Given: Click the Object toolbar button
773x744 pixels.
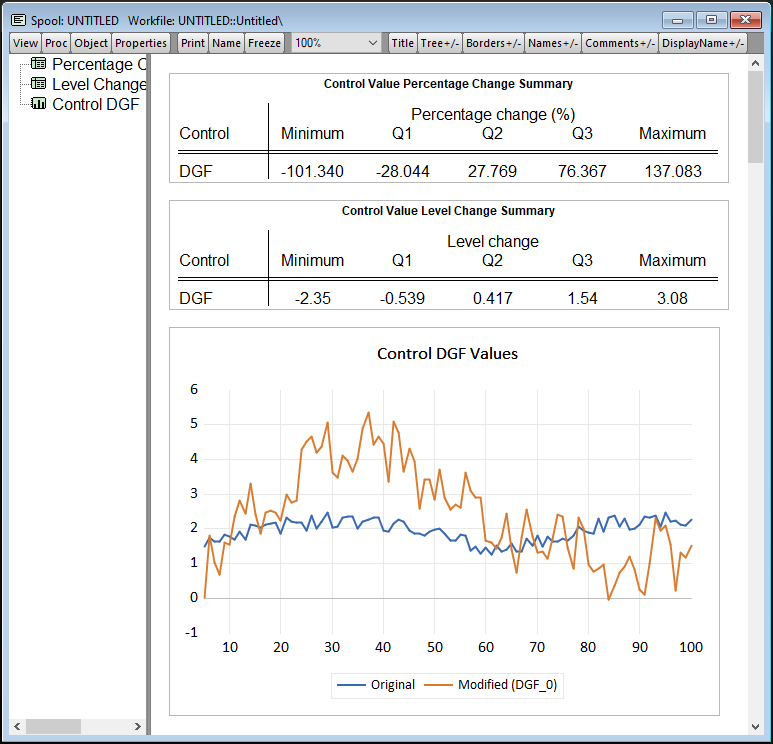Looking at the screenshot, I should [x=91, y=43].
